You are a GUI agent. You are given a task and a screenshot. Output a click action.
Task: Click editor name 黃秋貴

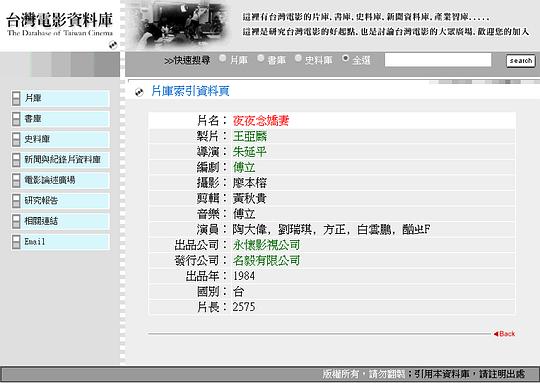(250, 198)
